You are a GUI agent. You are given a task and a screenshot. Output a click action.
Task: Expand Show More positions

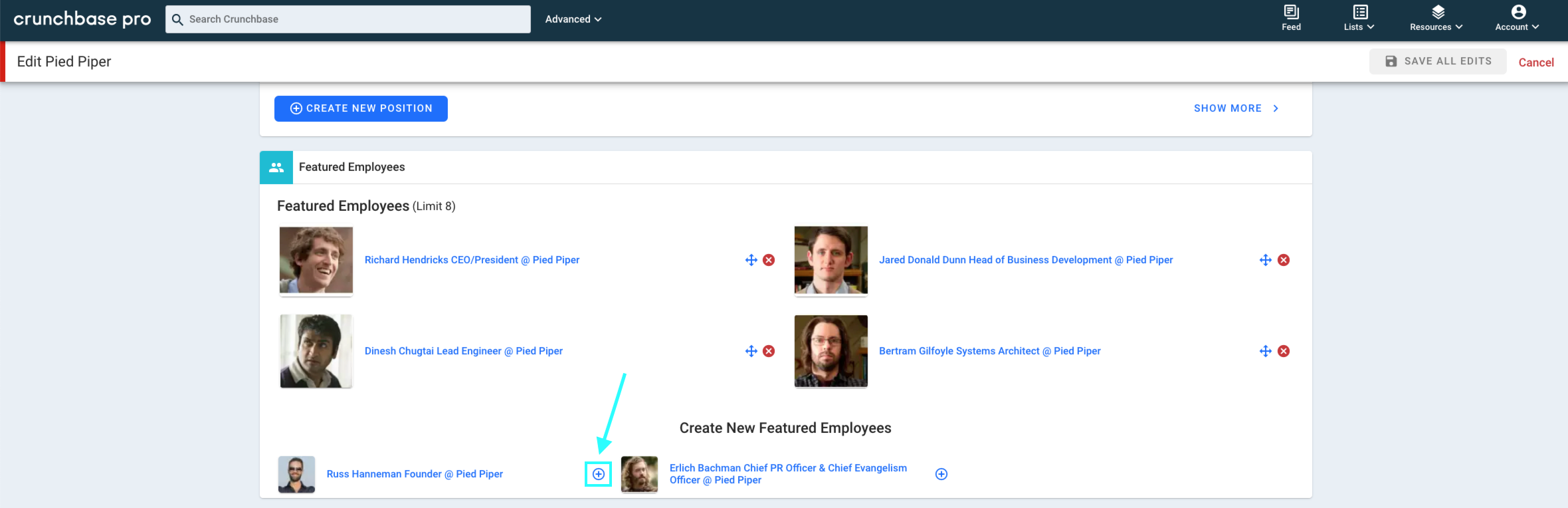[x=1236, y=108]
